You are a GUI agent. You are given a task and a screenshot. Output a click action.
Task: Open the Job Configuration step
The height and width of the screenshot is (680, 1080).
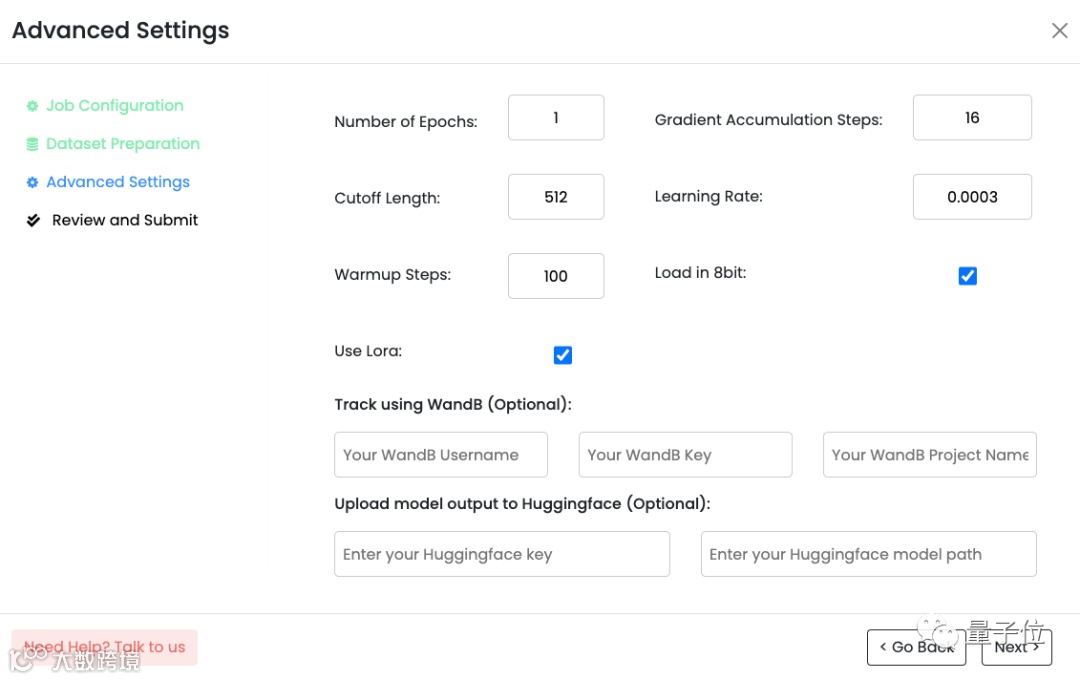click(x=114, y=106)
